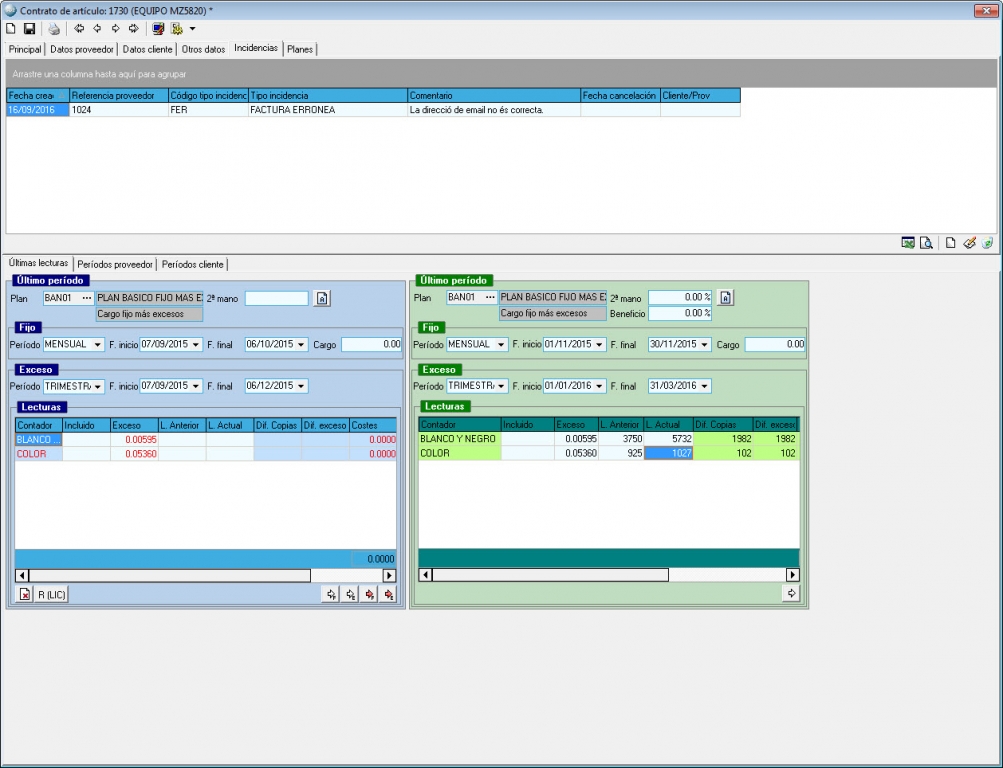The image size is (1003, 768).
Task: Click last red arrow icon in blue panel footer
Action: tap(388, 595)
